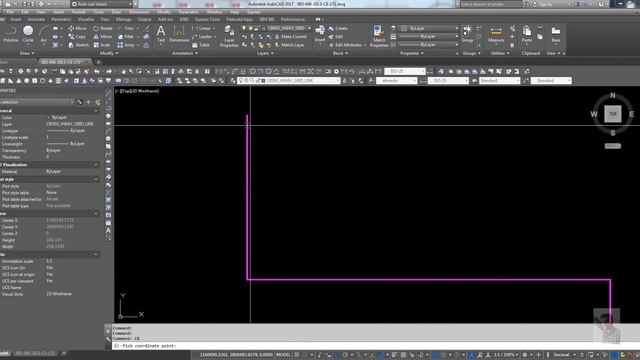This screenshot has width=640, height=360.
Task: Choose the Scale command
Action: click(x=102, y=45)
